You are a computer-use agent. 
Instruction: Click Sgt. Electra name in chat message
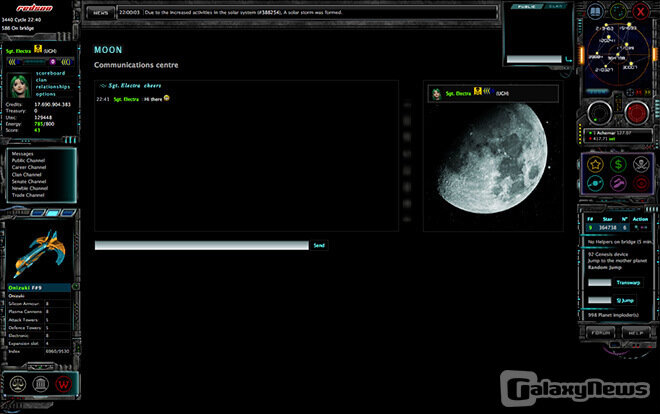(x=126, y=99)
